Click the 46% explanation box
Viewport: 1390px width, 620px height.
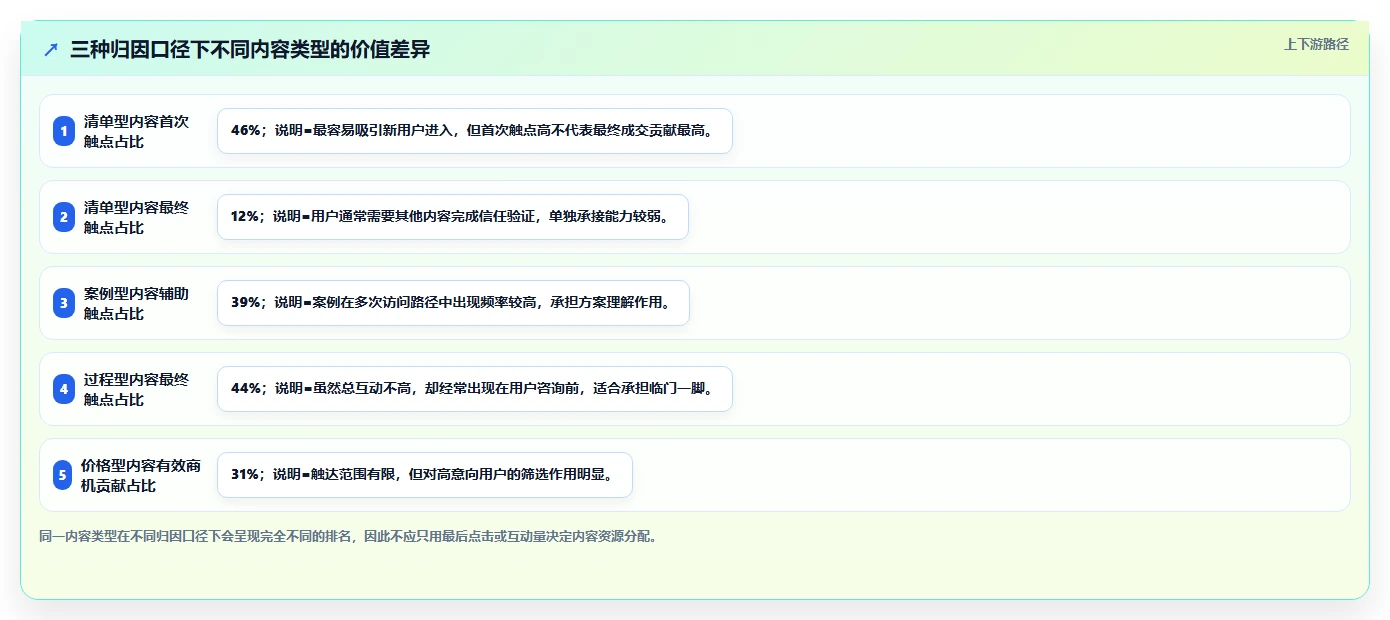point(475,131)
